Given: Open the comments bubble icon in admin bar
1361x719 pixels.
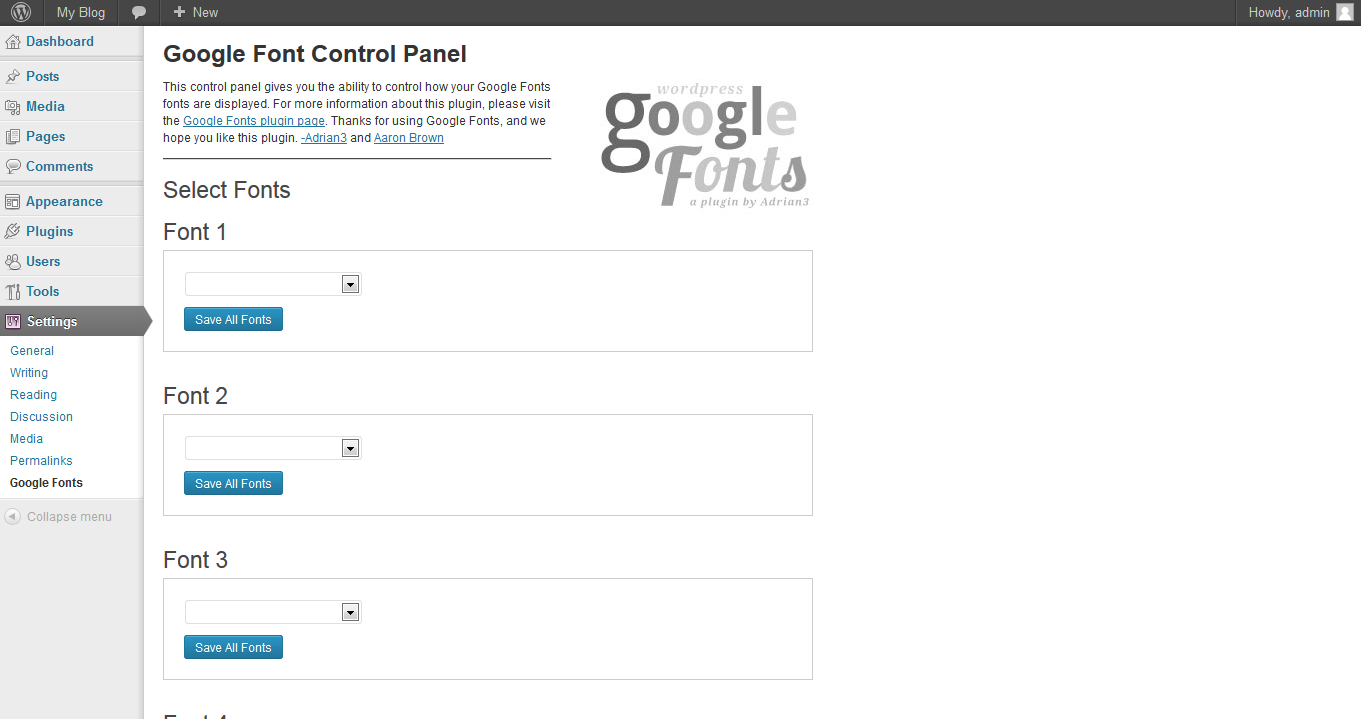Looking at the screenshot, I should 139,12.
